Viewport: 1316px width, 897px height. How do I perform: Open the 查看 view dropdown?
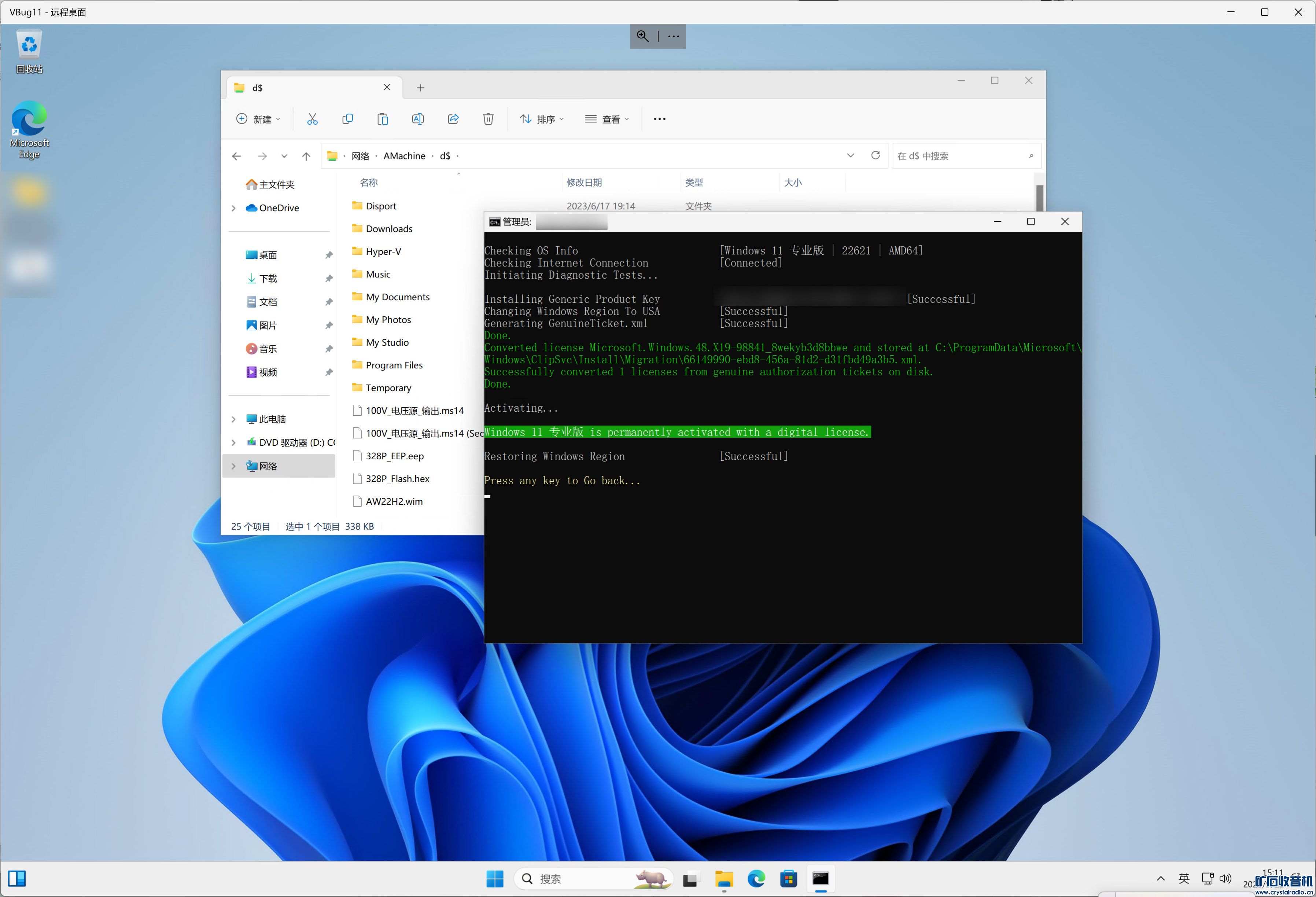pos(607,119)
